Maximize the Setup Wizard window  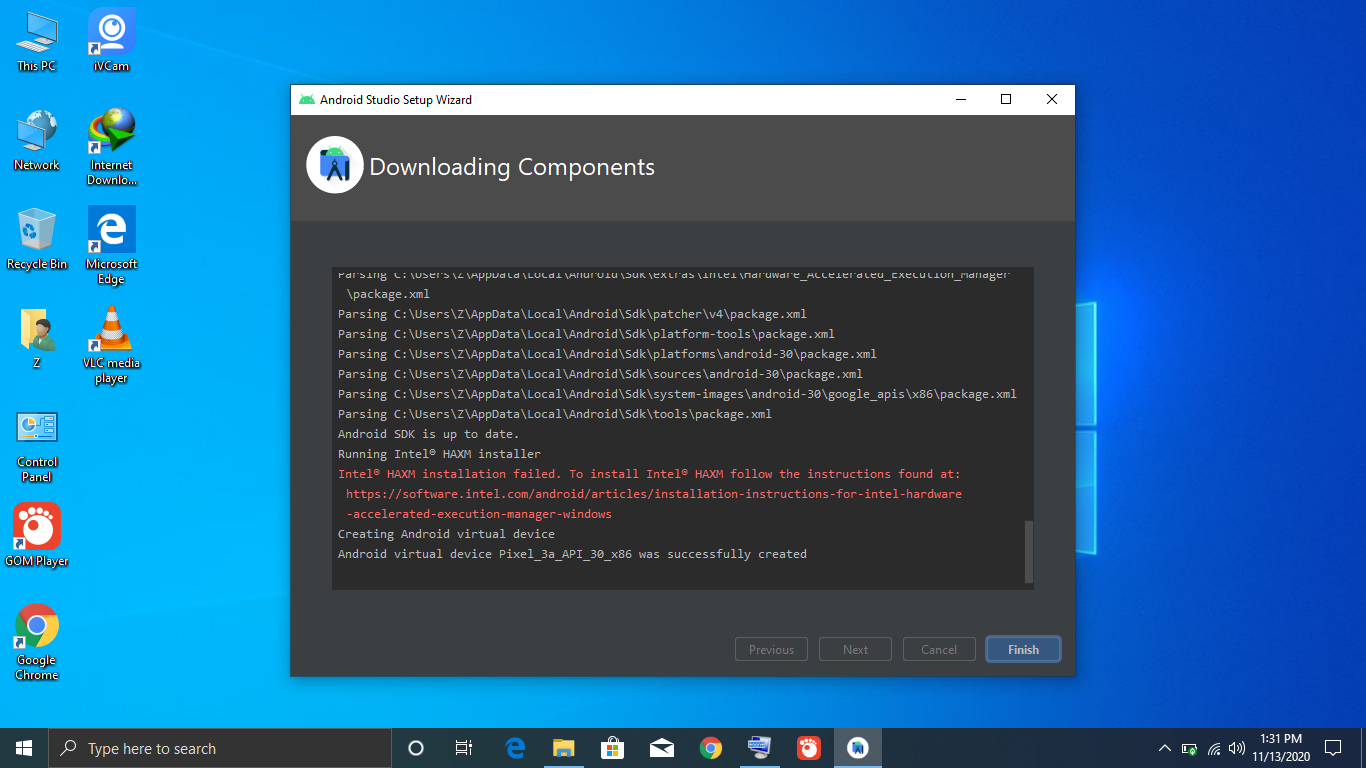coord(1006,99)
